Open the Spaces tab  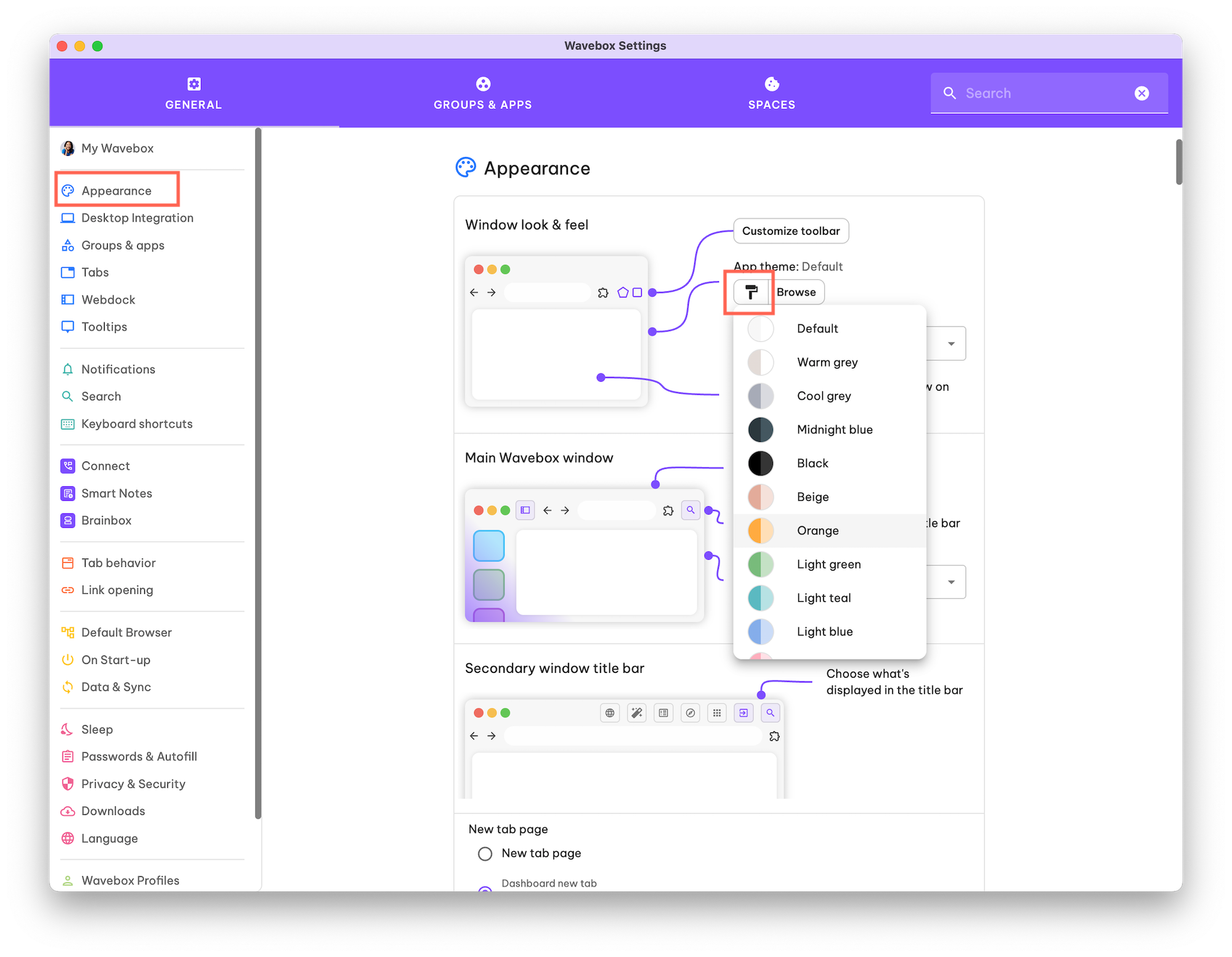coord(771,93)
